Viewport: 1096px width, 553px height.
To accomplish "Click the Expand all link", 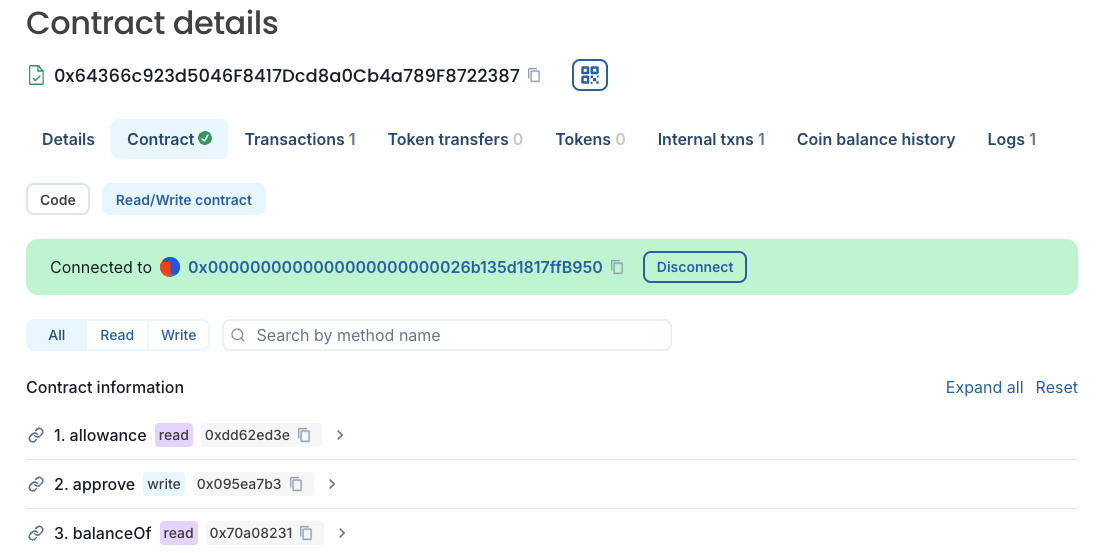I will pyautogui.click(x=984, y=387).
